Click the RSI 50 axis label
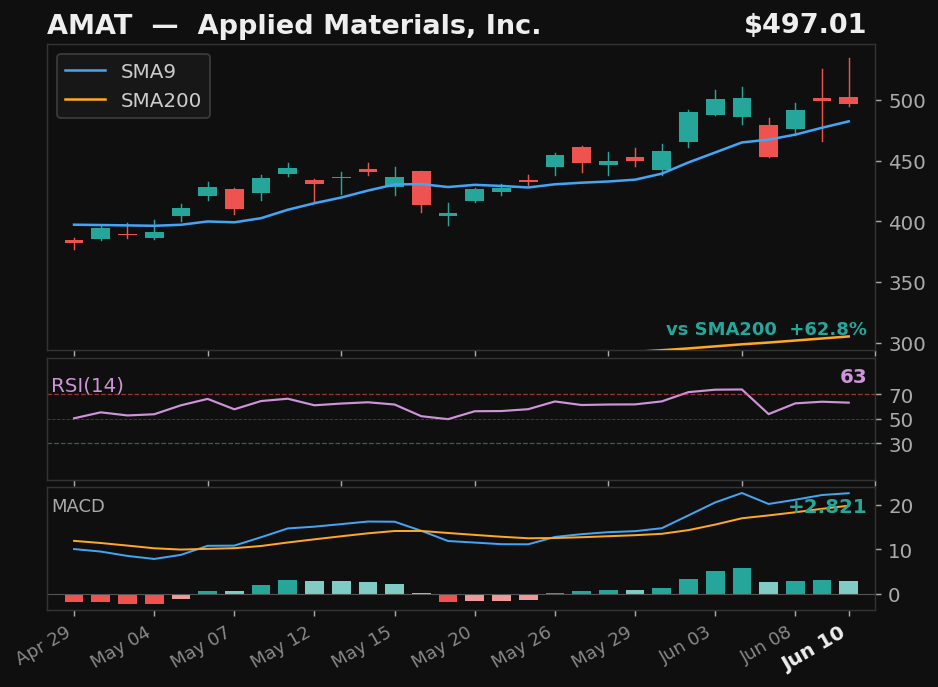Viewport: 938px width, 687px height. coord(901,420)
